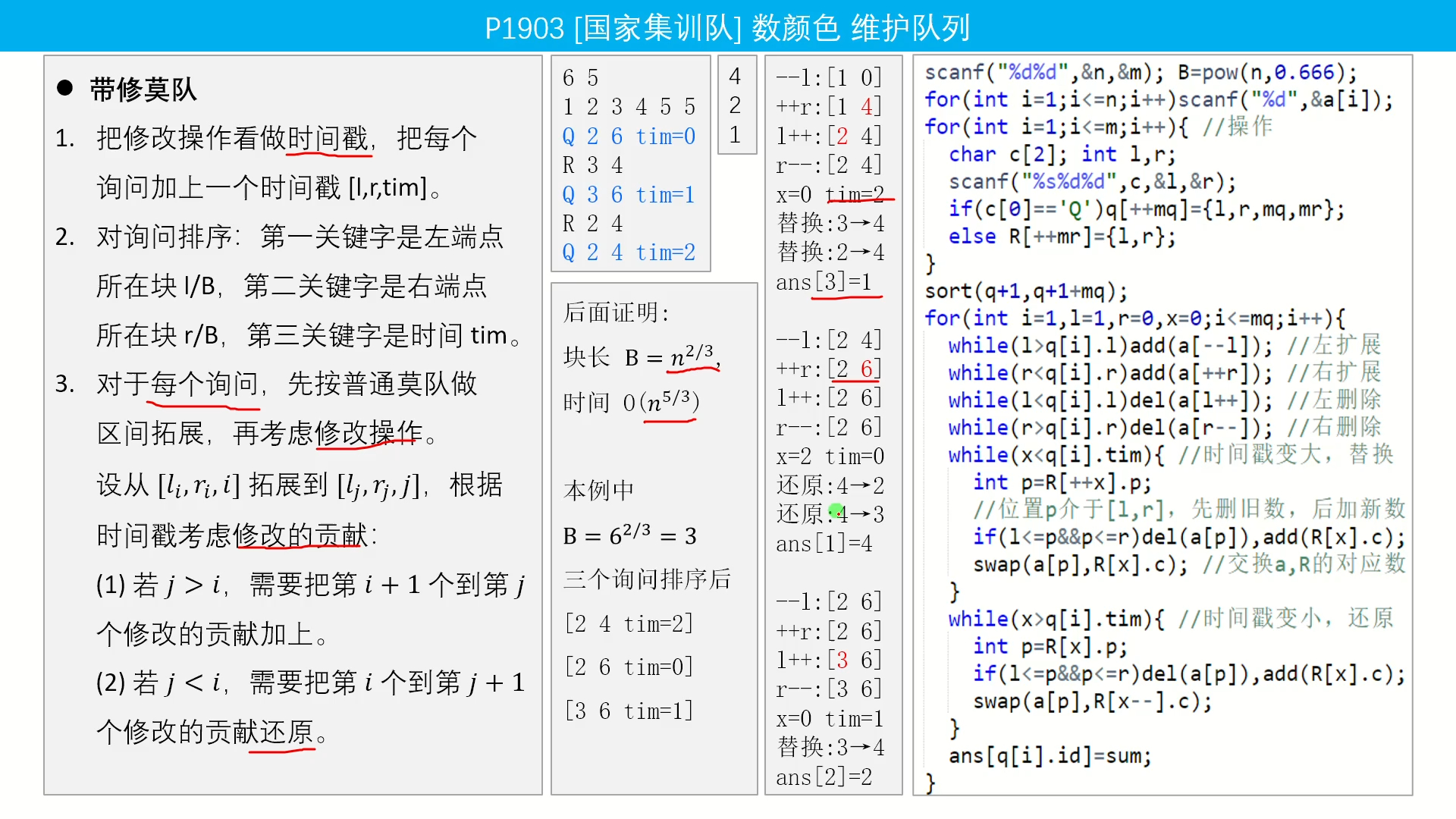The image size is (1456, 819).
Task: Click the trace line 'x=2 tim=0'
Action: 830,456
